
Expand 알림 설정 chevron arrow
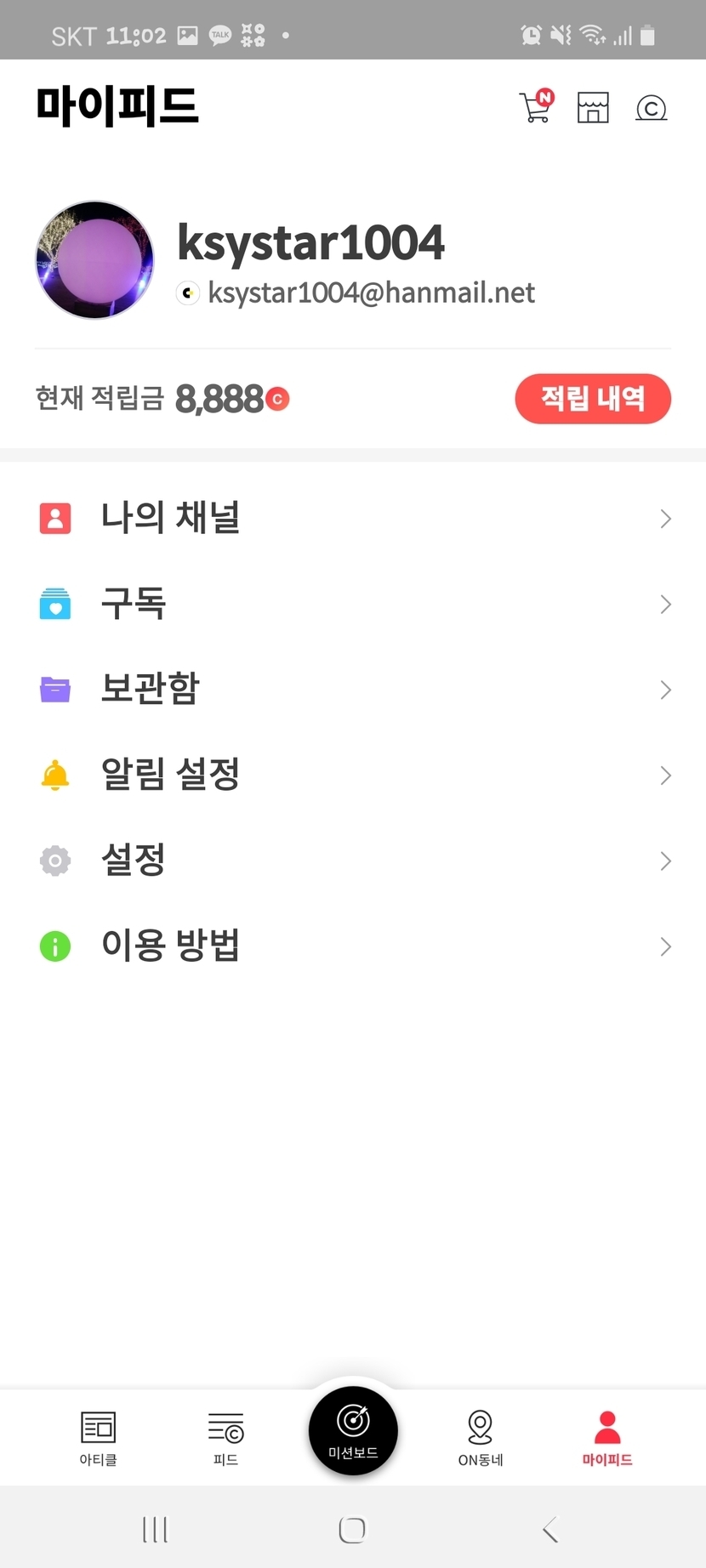coord(665,775)
